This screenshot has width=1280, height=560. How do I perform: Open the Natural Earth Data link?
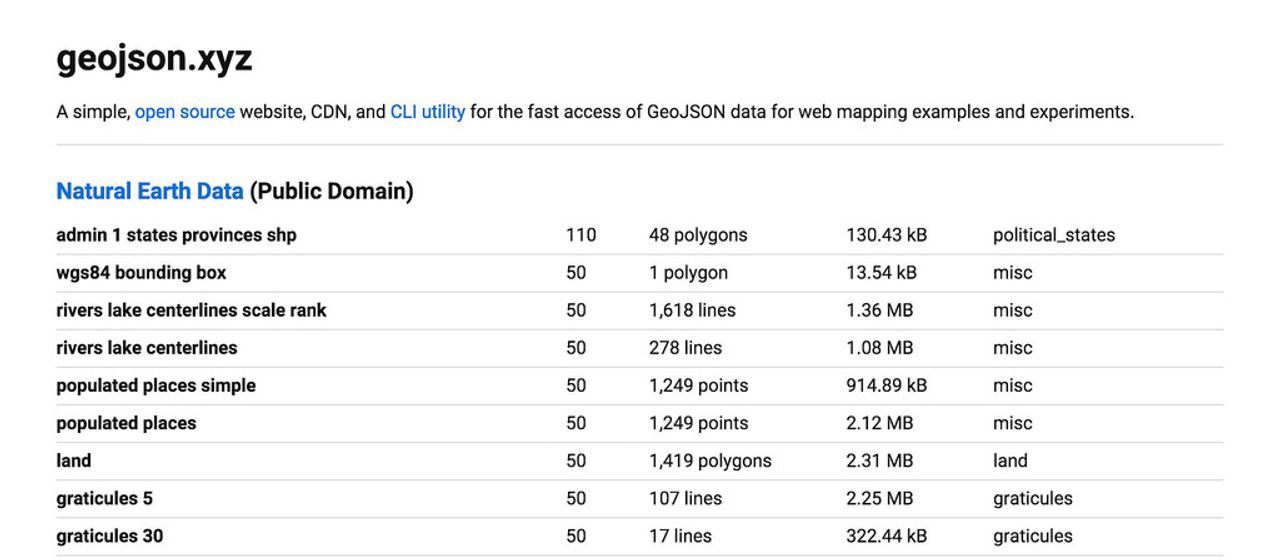(x=149, y=191)
